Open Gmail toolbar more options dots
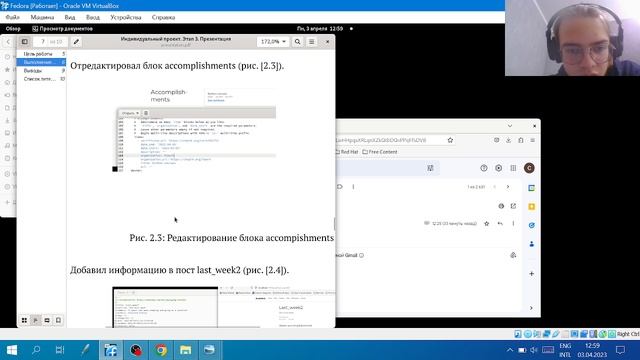 pos(353,187)
